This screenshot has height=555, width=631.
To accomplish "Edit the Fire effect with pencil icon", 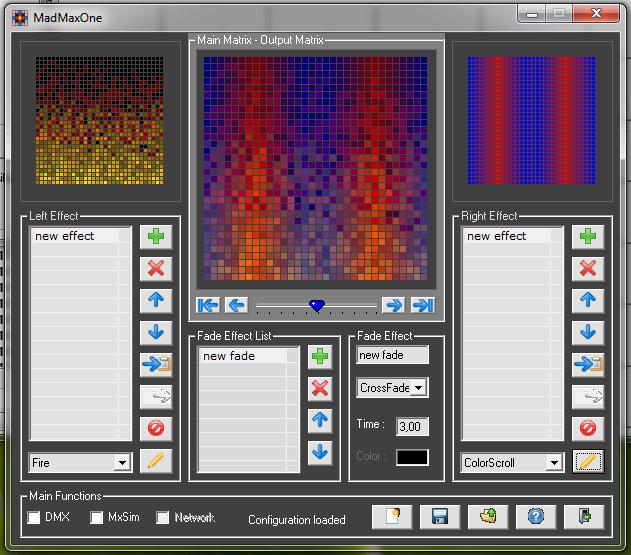I will 155,461.
